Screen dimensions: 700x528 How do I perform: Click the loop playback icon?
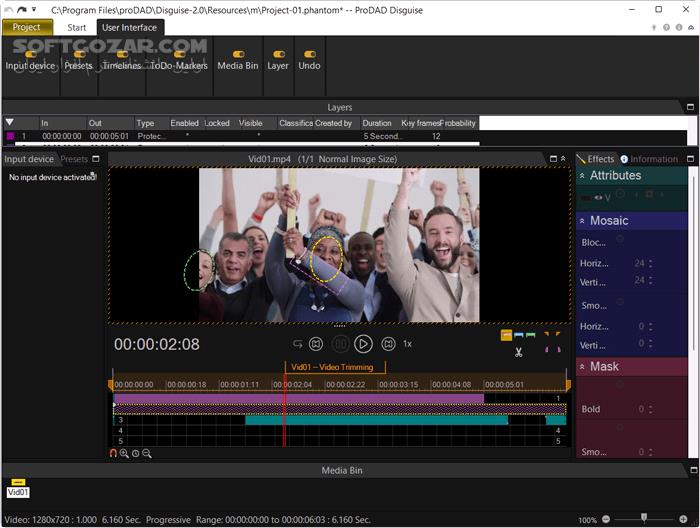click(x=297, y=344)
